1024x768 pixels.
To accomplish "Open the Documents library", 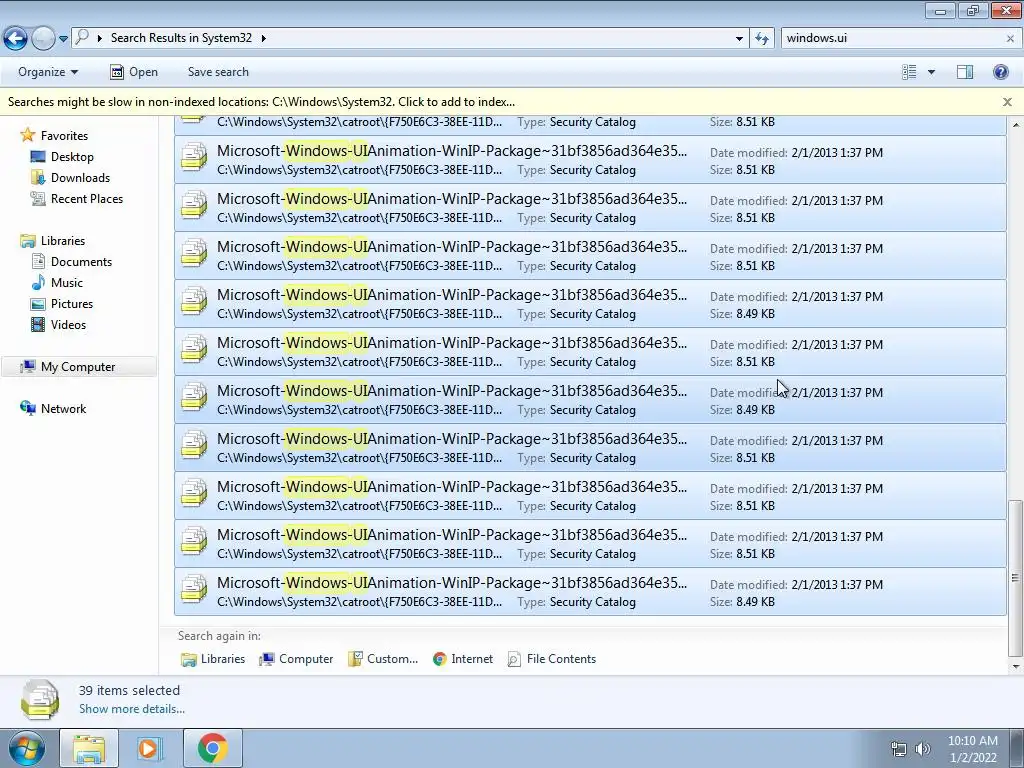I will pos(81,262).
